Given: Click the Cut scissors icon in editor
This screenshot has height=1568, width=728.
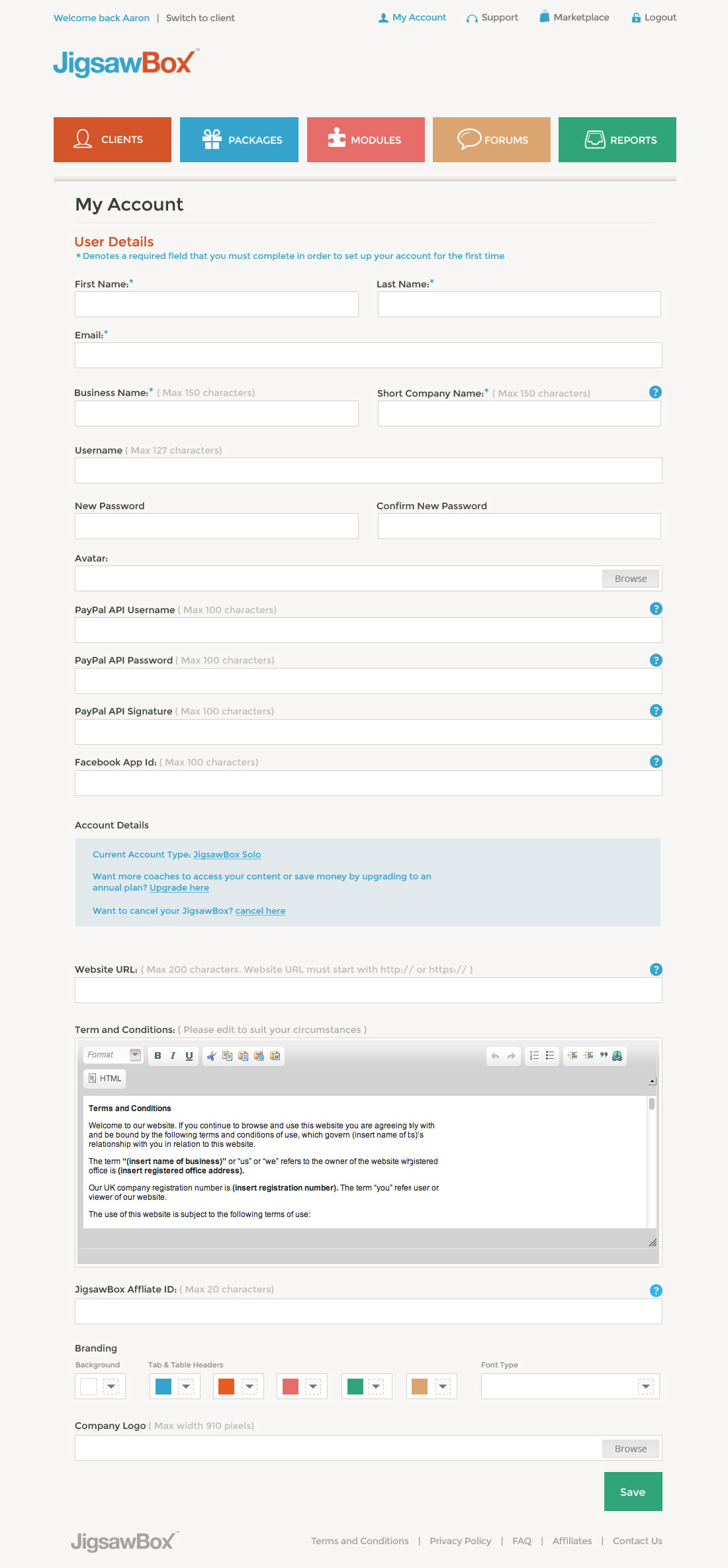Looking at the screenshot, I should (x=212, y=1055).
